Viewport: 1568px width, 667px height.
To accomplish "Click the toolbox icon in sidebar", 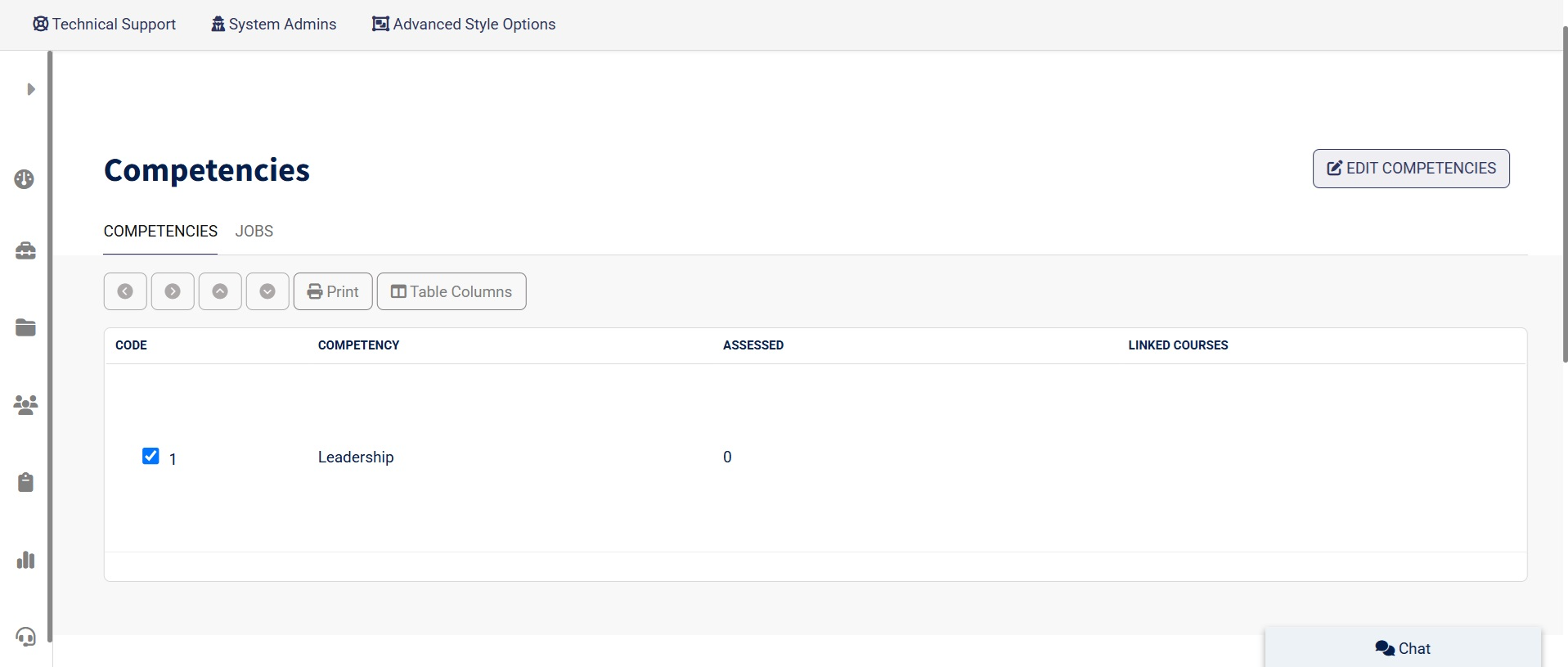I will click(x=25, y=250).
